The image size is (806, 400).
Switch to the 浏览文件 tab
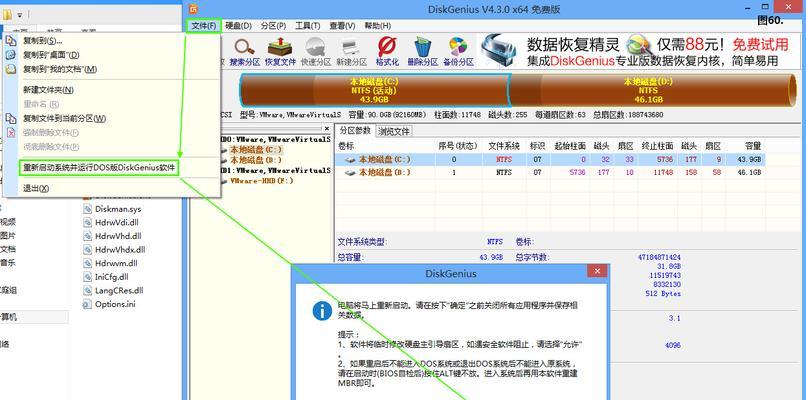point(394,131)
